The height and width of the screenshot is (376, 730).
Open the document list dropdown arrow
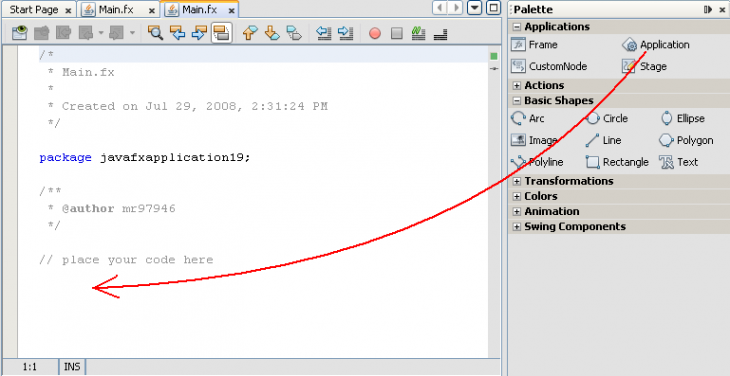click(x=474, y=8)
